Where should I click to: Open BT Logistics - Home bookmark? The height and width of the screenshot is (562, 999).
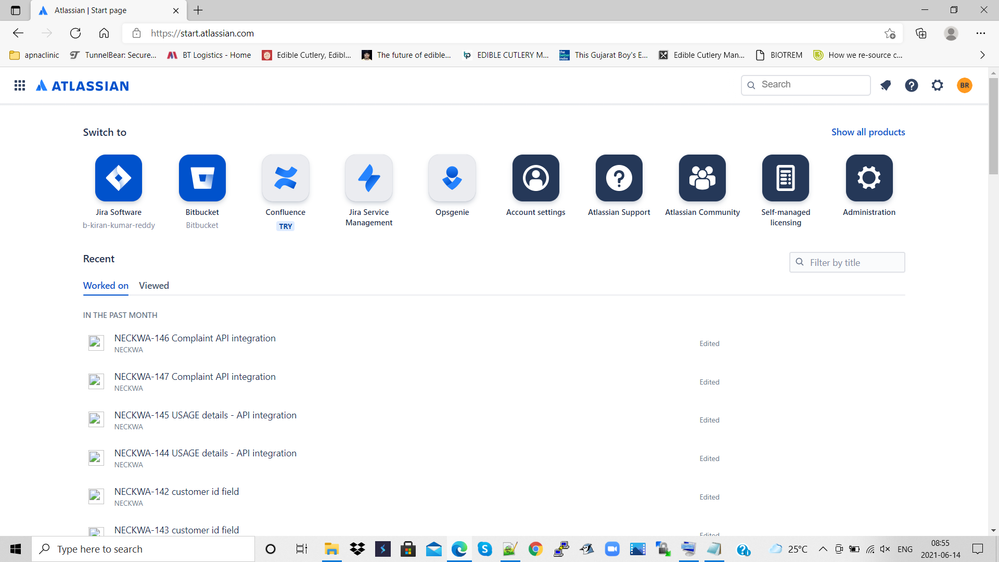209,55
